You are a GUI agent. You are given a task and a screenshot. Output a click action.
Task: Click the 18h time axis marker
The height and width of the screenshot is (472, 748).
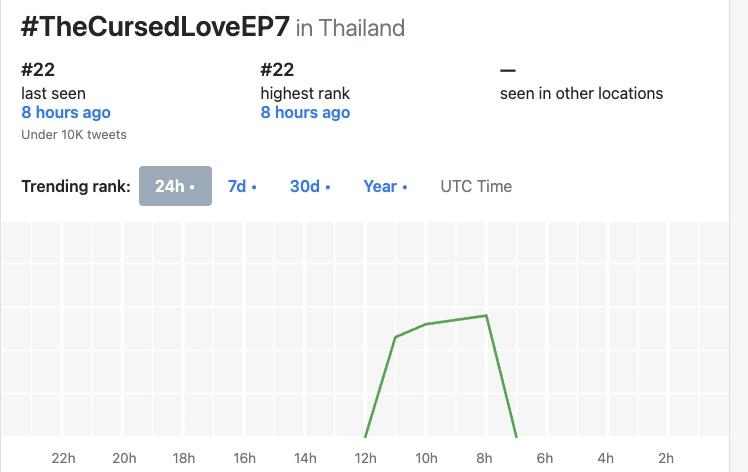(184, 458)
